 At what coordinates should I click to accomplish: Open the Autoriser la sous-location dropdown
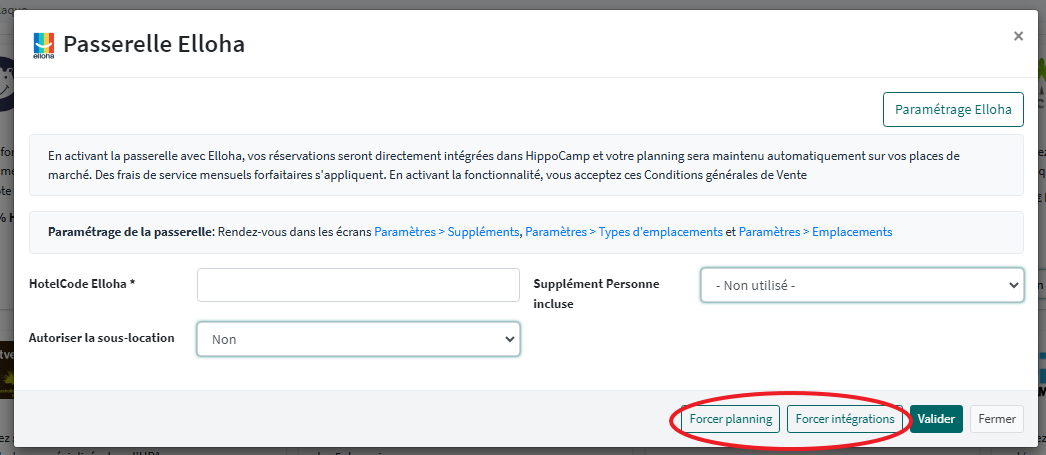[x=358, y=339]
